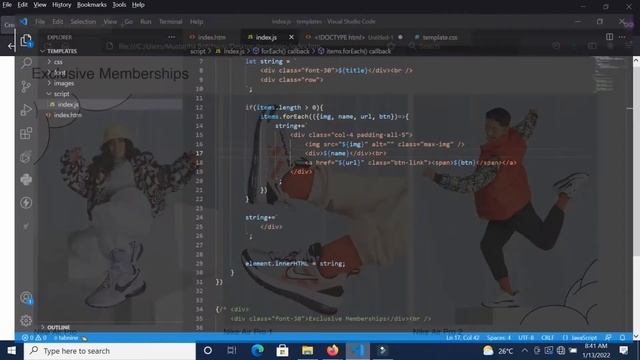Open the VS Code Terminal menu

tap(171, 22)
